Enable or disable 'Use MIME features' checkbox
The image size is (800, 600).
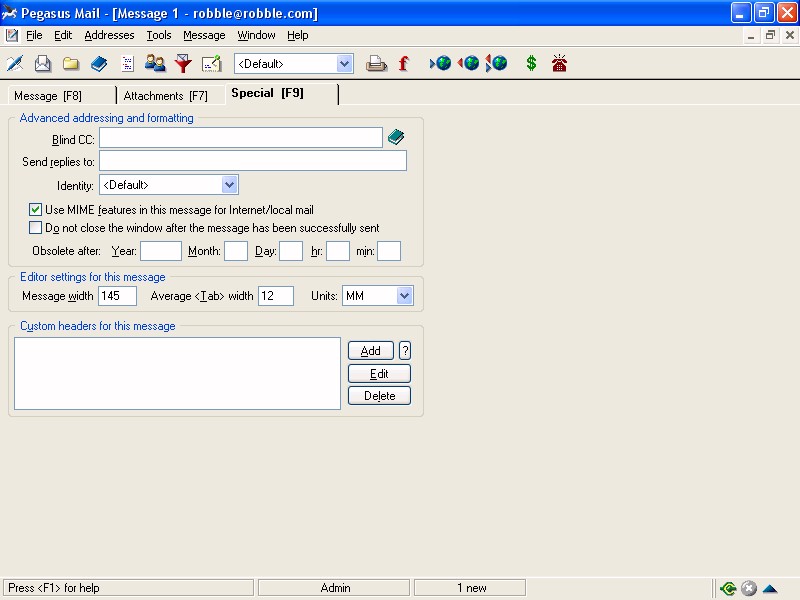35,210
